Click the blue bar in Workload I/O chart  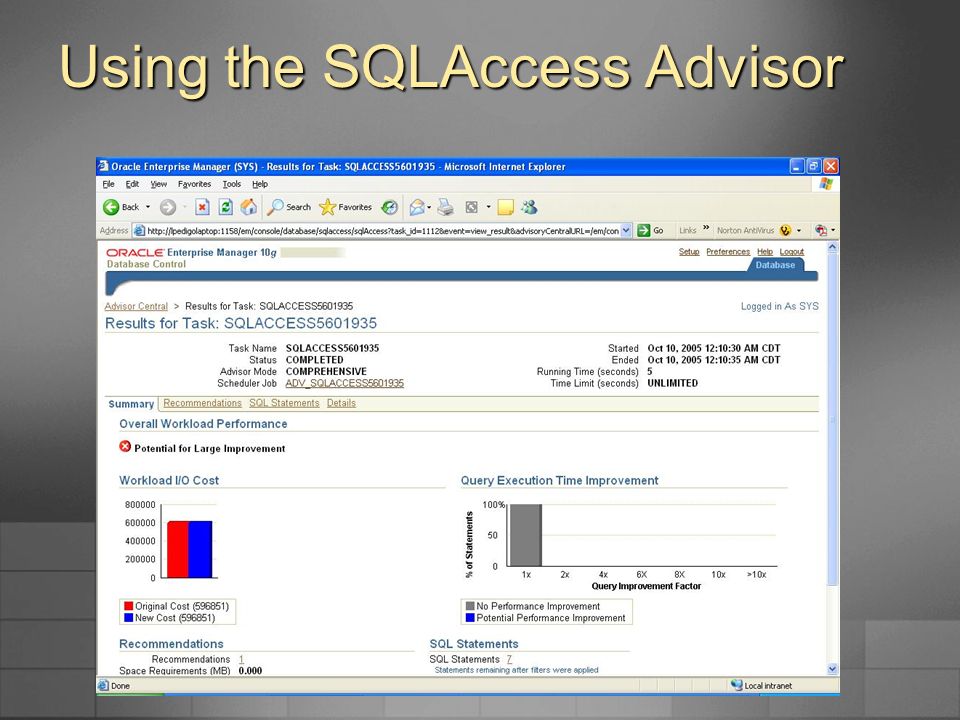coord(200,550)
